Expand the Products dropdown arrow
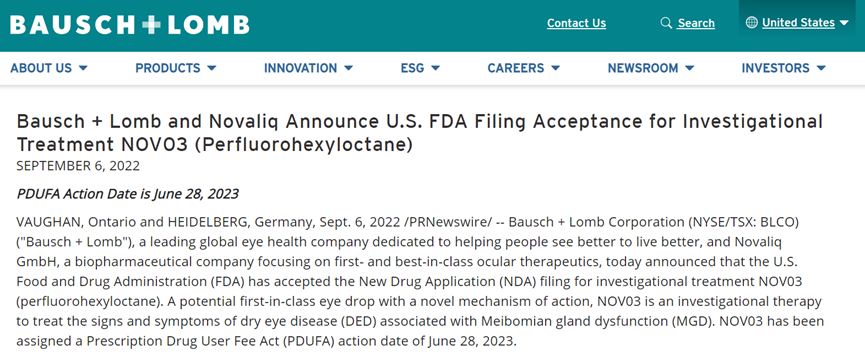Image resolution: width=865 pixels, height=361 pixels. coord(212,68)
